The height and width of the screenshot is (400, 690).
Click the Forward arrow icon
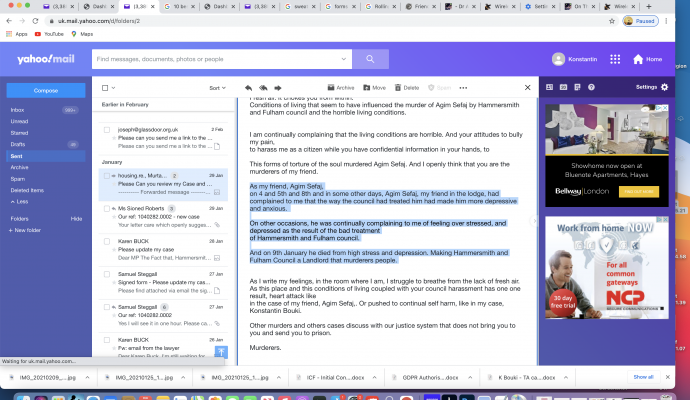[277, 88]
